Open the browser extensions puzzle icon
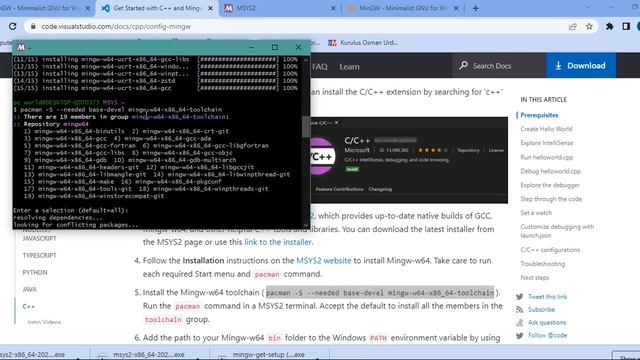This screenshot has height=360, width=640. (609, 27)
